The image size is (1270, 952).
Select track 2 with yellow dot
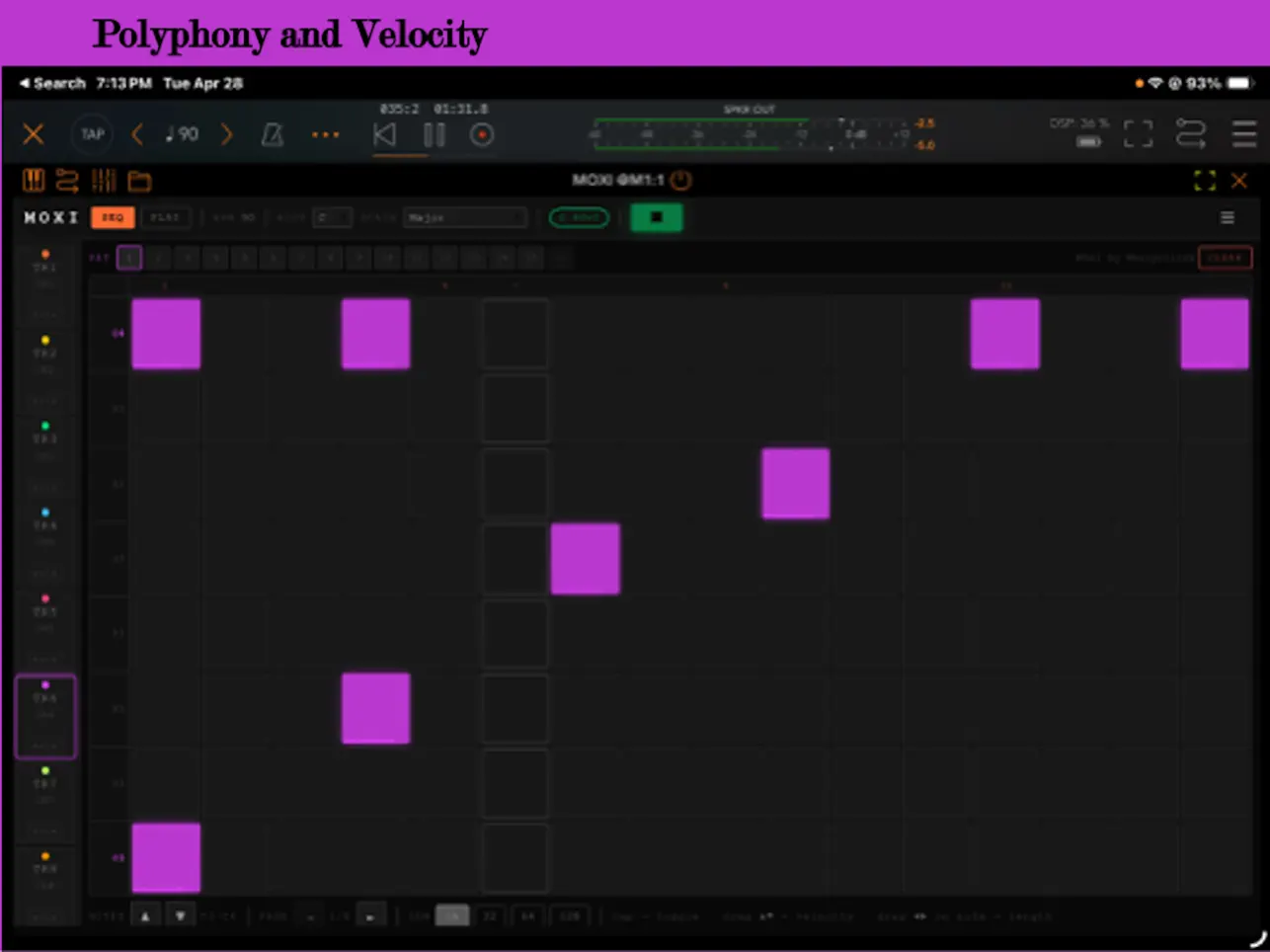(x=45, y=372)
